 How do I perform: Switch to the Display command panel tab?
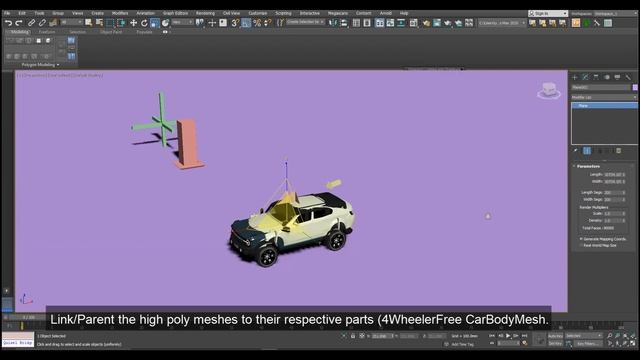point(617,77)
